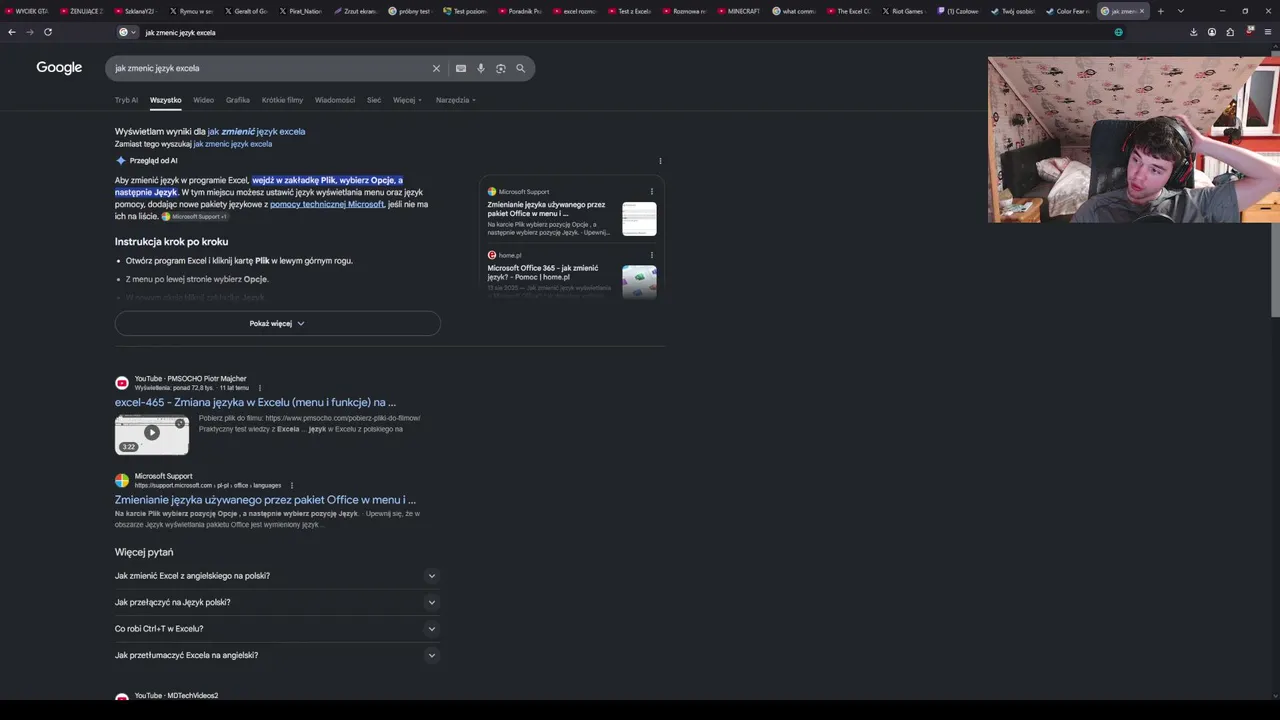Open the AI overview three-dot options menu
Image resolution: width=1280 pixels, height=720 pixels.
[660, 161]
